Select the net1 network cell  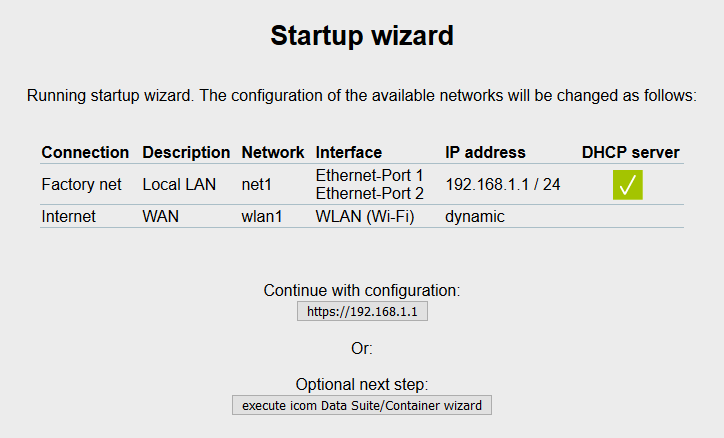257,185
